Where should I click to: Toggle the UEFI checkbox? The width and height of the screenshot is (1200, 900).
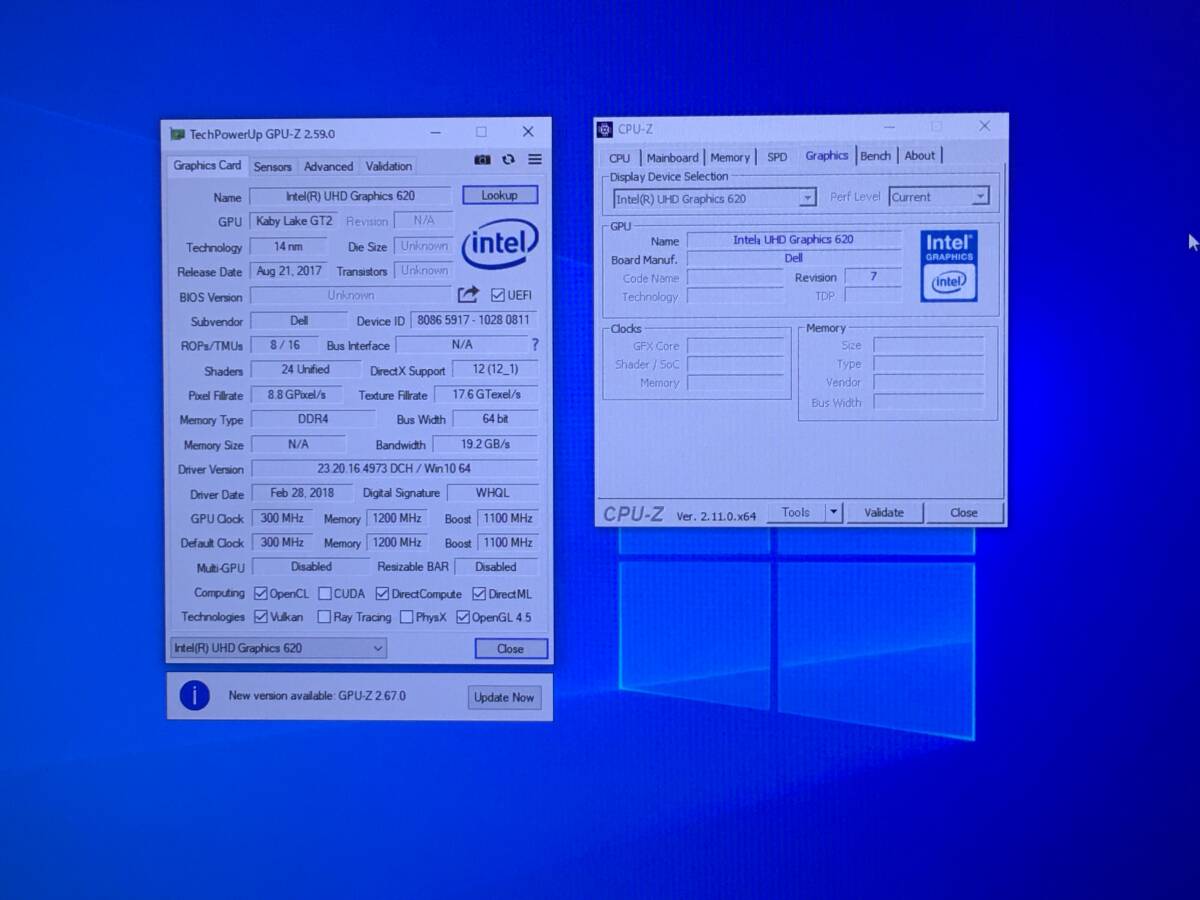click(497, 295)
